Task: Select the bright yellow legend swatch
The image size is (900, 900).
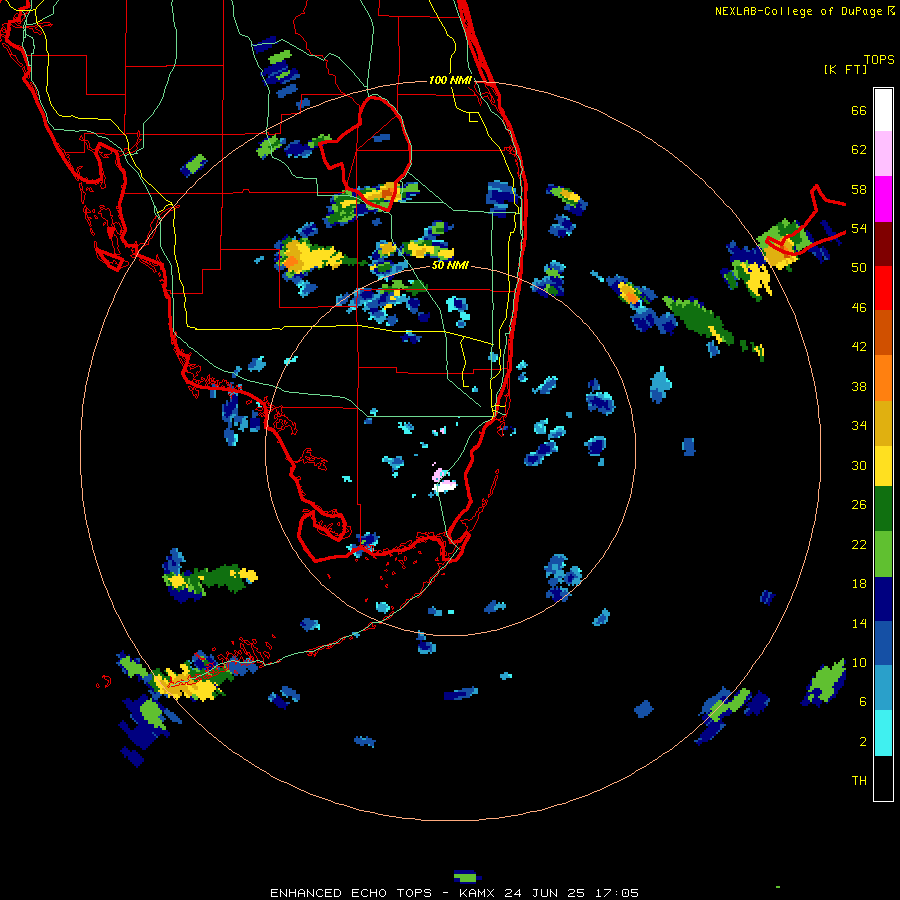Action: coord(883,466)
